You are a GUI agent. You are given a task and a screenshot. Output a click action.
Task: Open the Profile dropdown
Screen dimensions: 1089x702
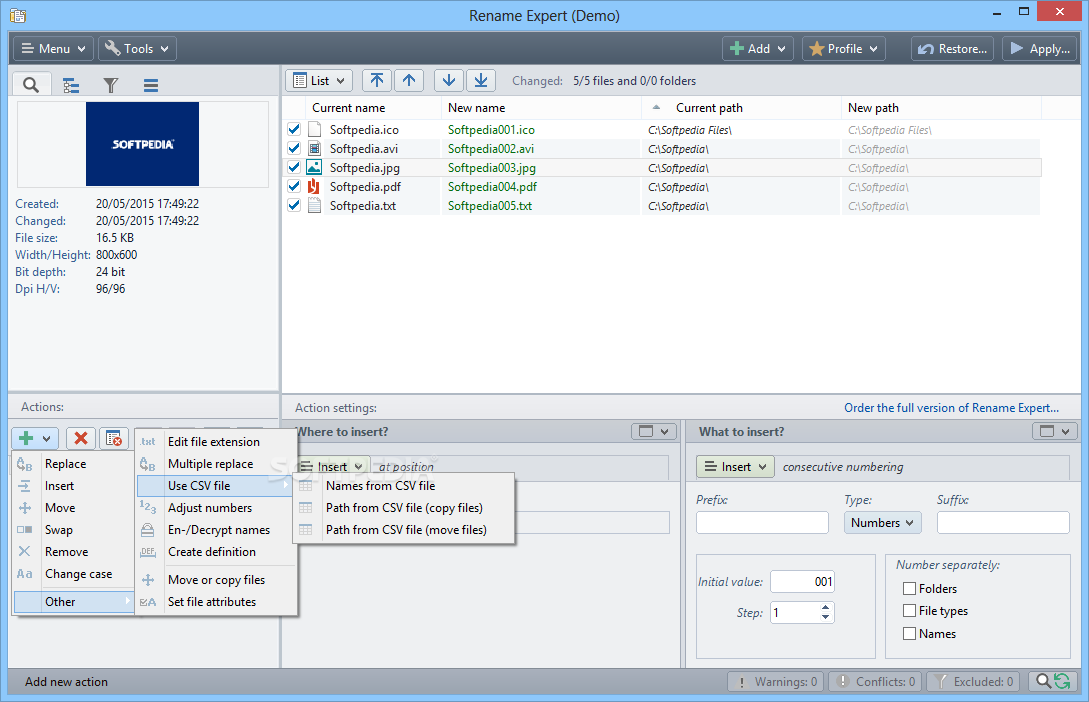coord(844,49)
